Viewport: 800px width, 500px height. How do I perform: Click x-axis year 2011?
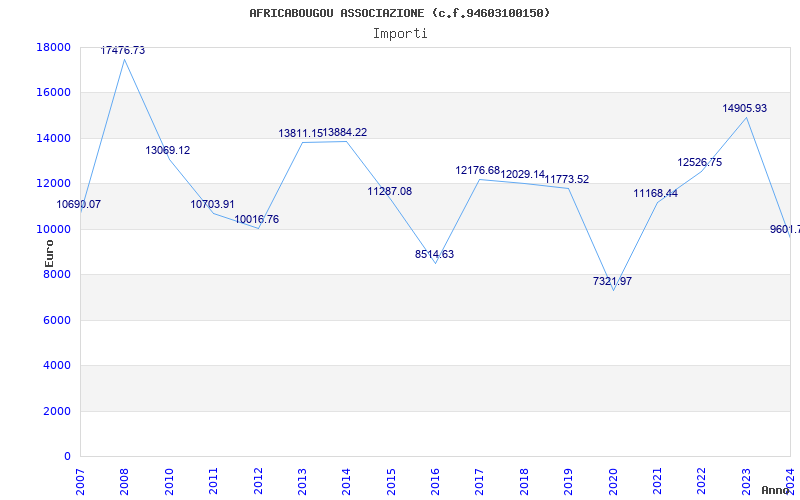point(213,481)
